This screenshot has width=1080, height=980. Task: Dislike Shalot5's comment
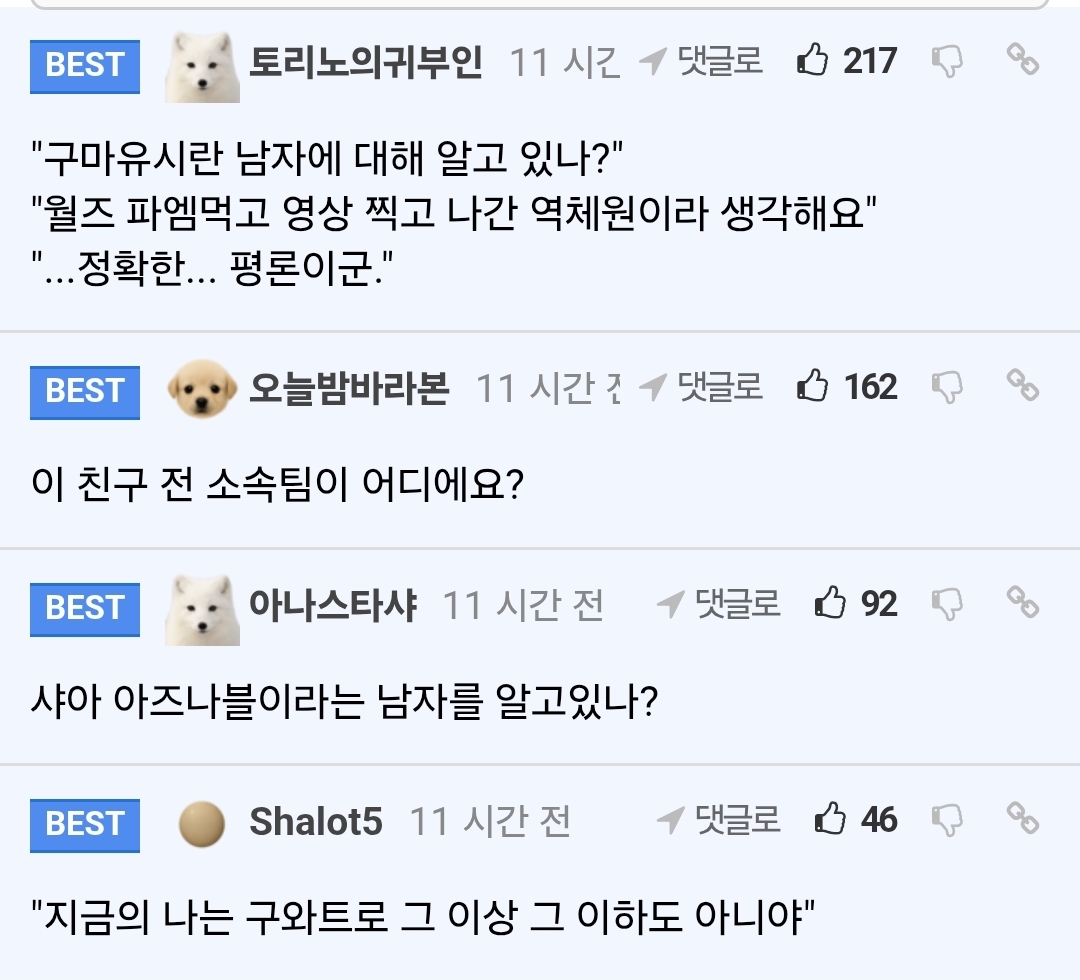coord(946,822)
